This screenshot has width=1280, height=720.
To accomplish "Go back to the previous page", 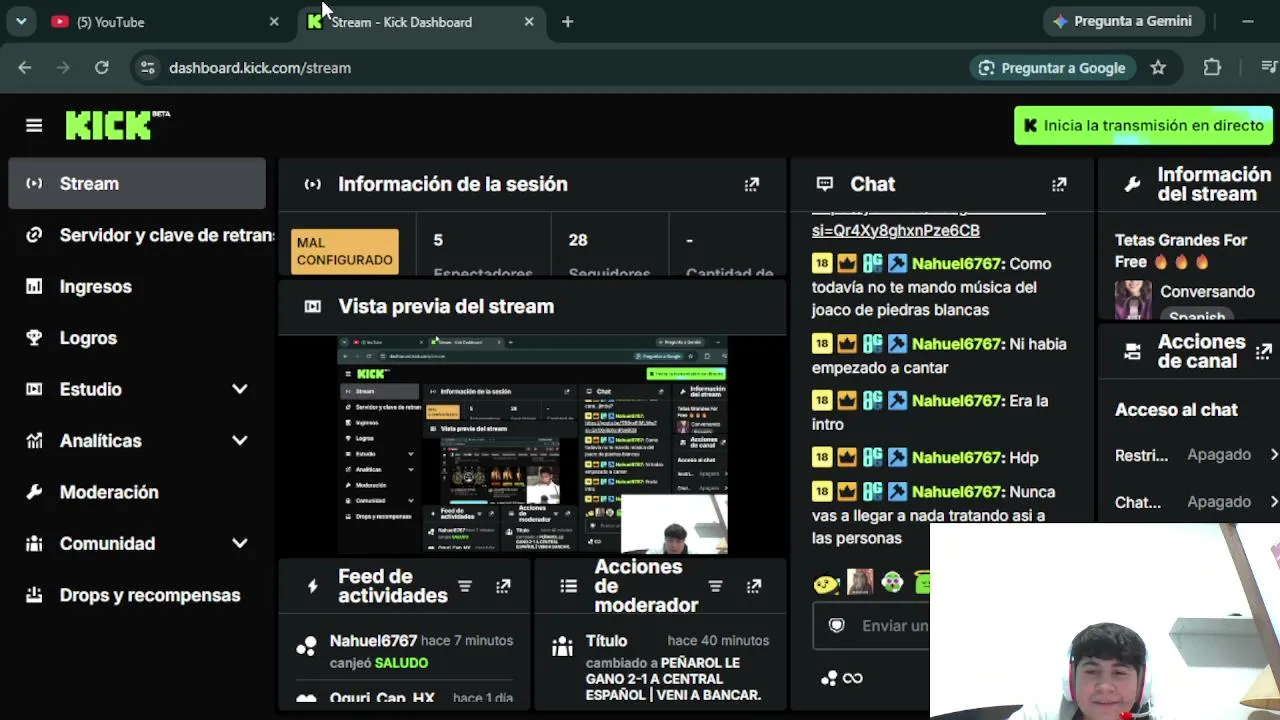I will coord(25,68).
